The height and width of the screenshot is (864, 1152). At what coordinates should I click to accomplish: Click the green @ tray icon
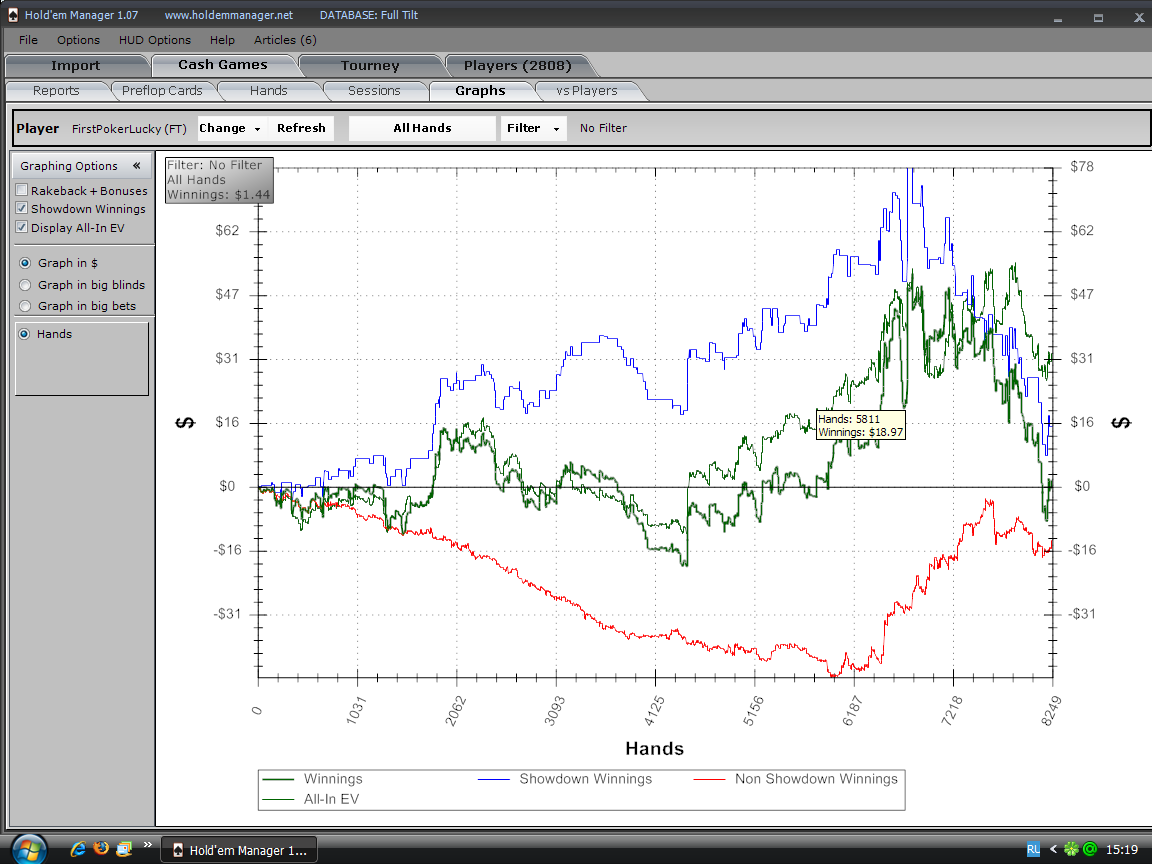click(1089, 849)
